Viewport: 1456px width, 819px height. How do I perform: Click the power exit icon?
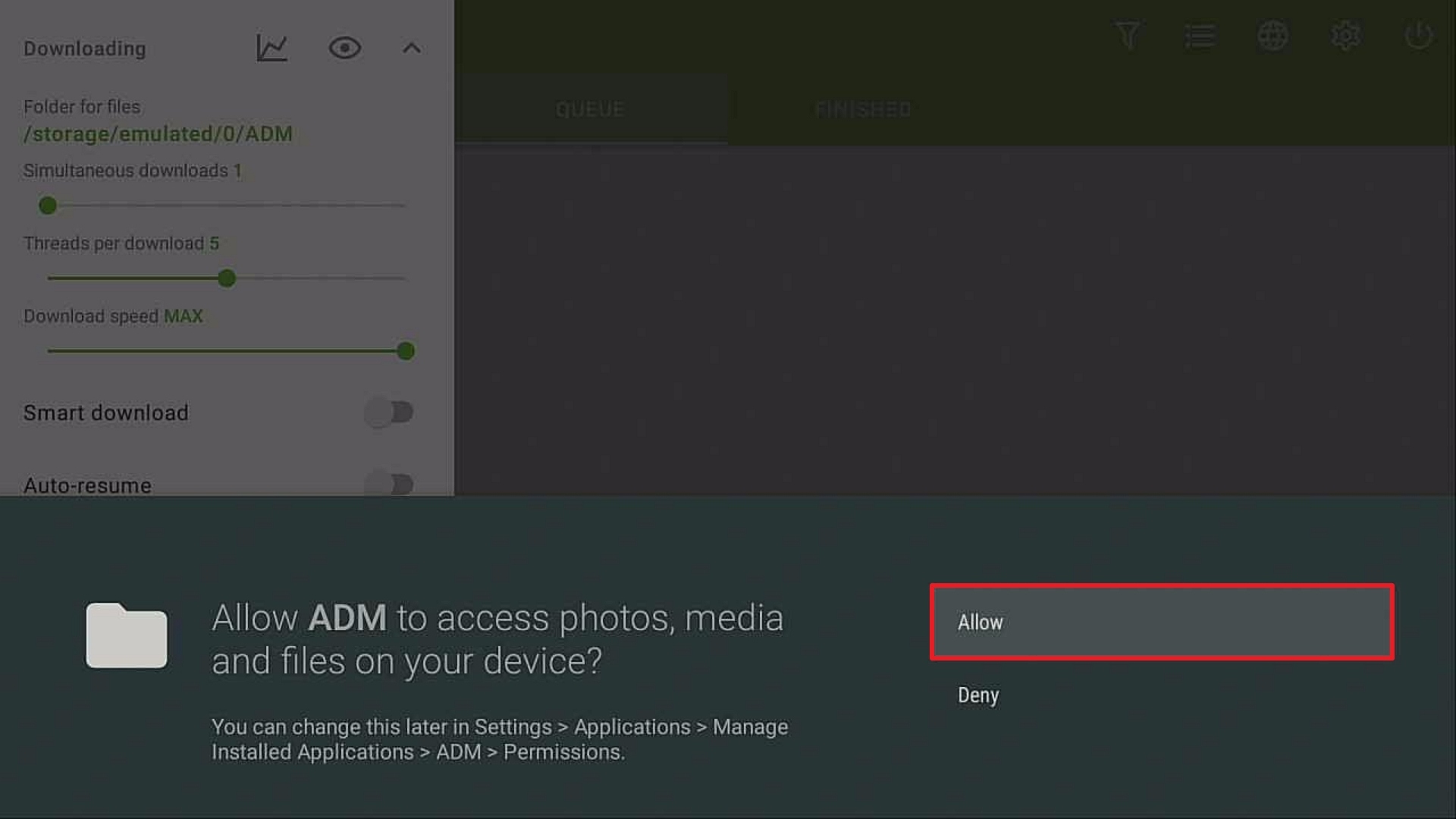coord(1418,36)
